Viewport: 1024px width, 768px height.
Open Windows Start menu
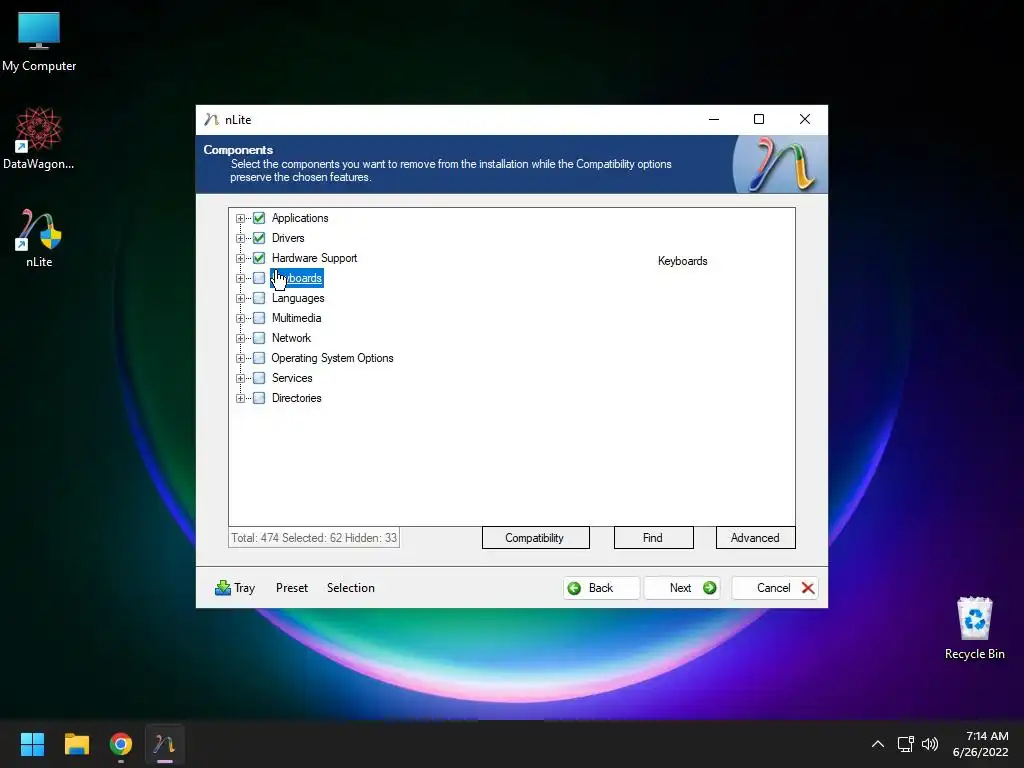click(x=32, y=744)
